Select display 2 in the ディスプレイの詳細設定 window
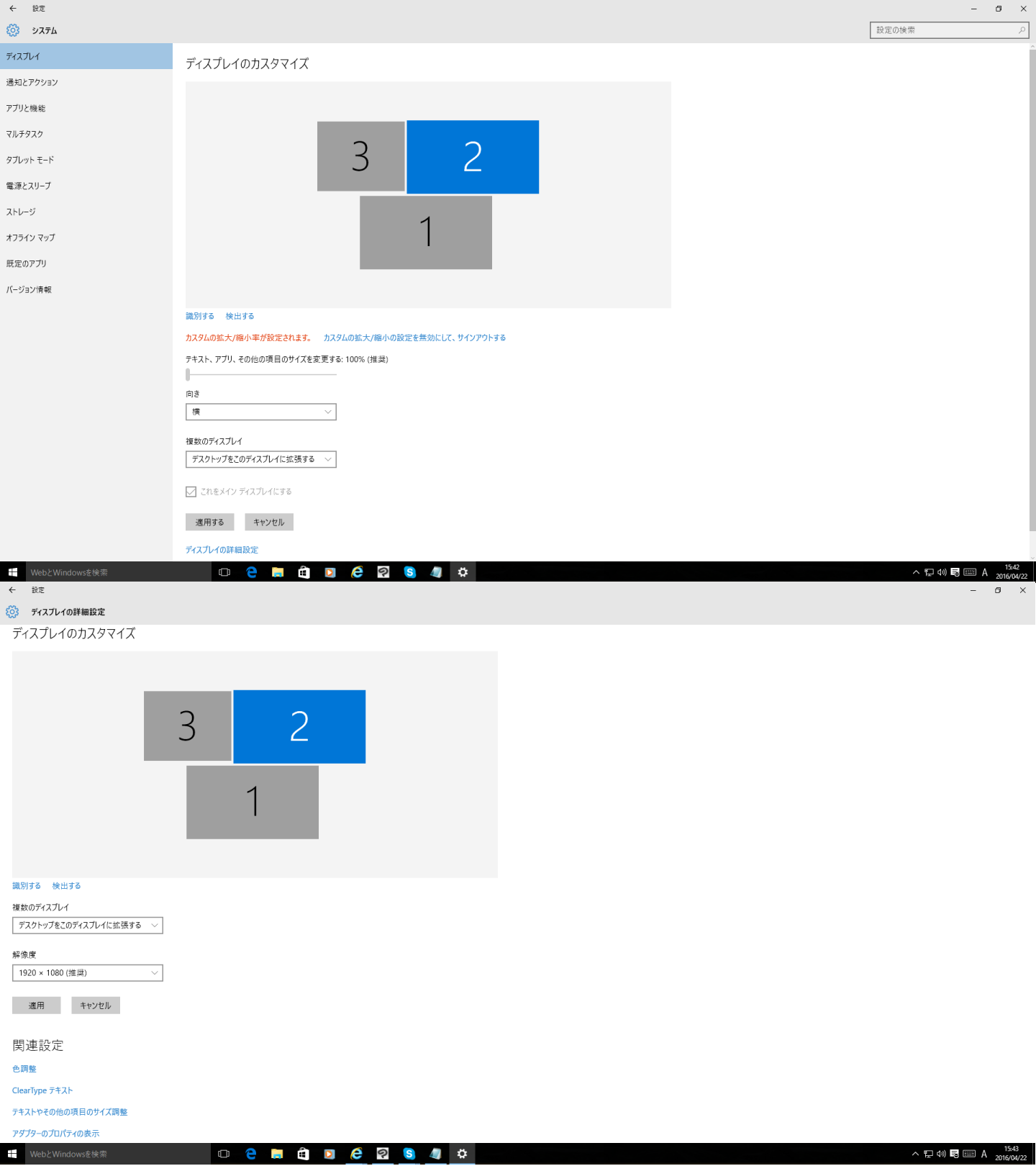The height and width of the screenshot is (1166, 1036). coord(299,727)
